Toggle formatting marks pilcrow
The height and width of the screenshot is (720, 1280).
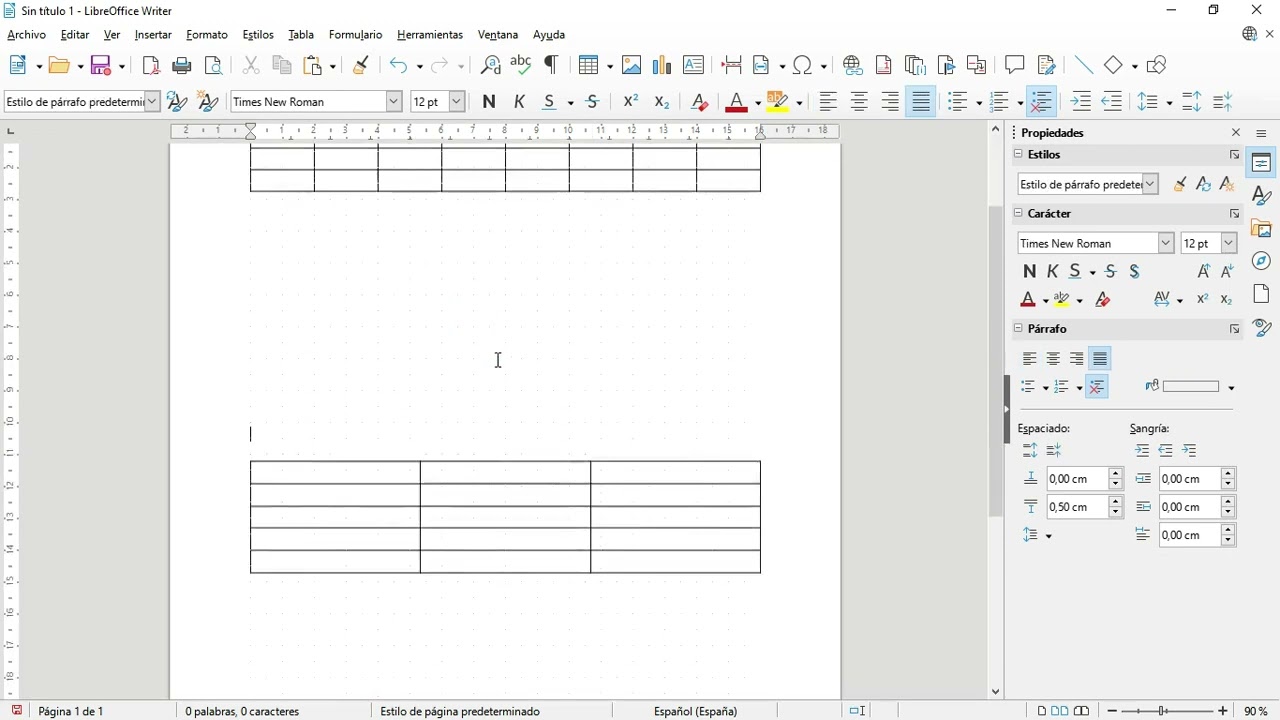(551, 65)
